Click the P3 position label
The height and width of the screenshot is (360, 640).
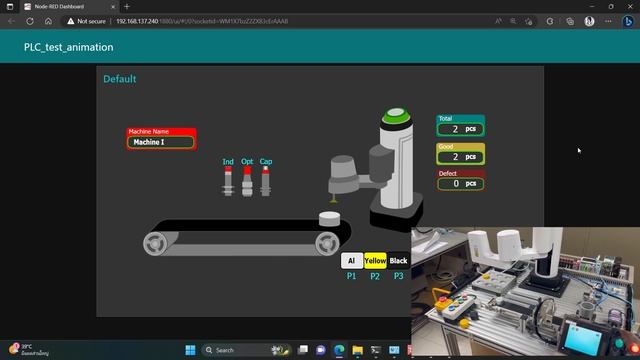(398, 276)
